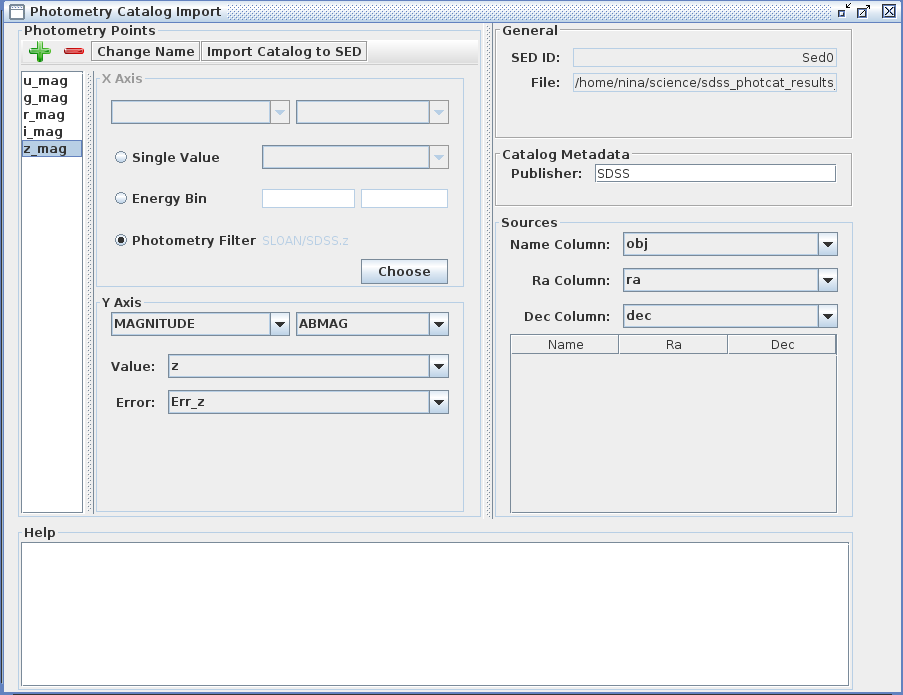Viewport: 903px width, 695px height.
Task: Click the Ra column header in Sources table
Action: pyautogui.click(x=673, y=344)
